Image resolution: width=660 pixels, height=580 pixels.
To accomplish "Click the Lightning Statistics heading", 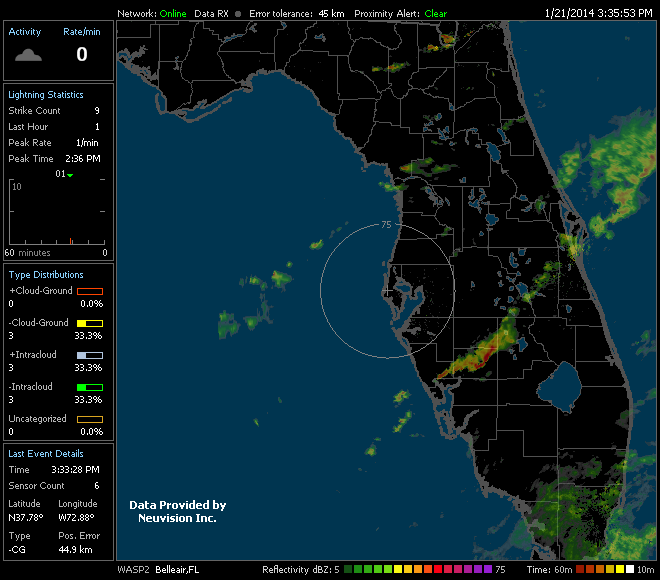I will click(46, 95).
